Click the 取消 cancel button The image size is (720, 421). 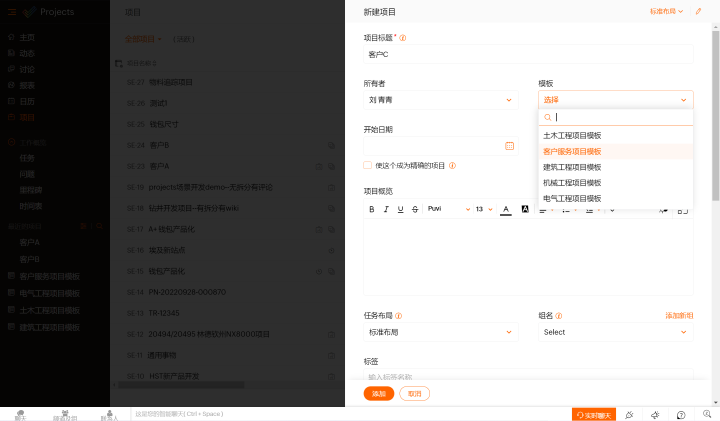(x=415, y=394)
